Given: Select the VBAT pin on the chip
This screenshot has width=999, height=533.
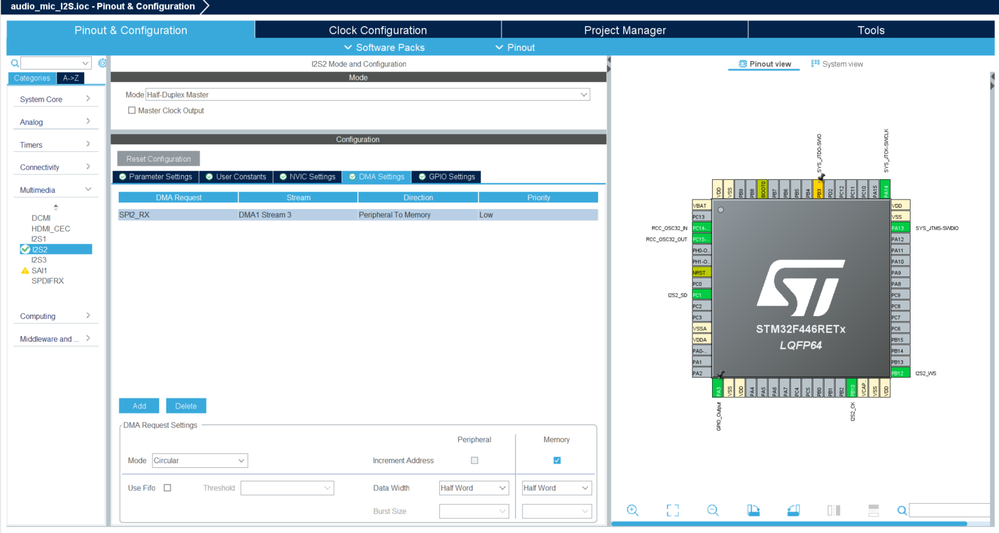Looking at the screenshot, I should click(701, 206).
